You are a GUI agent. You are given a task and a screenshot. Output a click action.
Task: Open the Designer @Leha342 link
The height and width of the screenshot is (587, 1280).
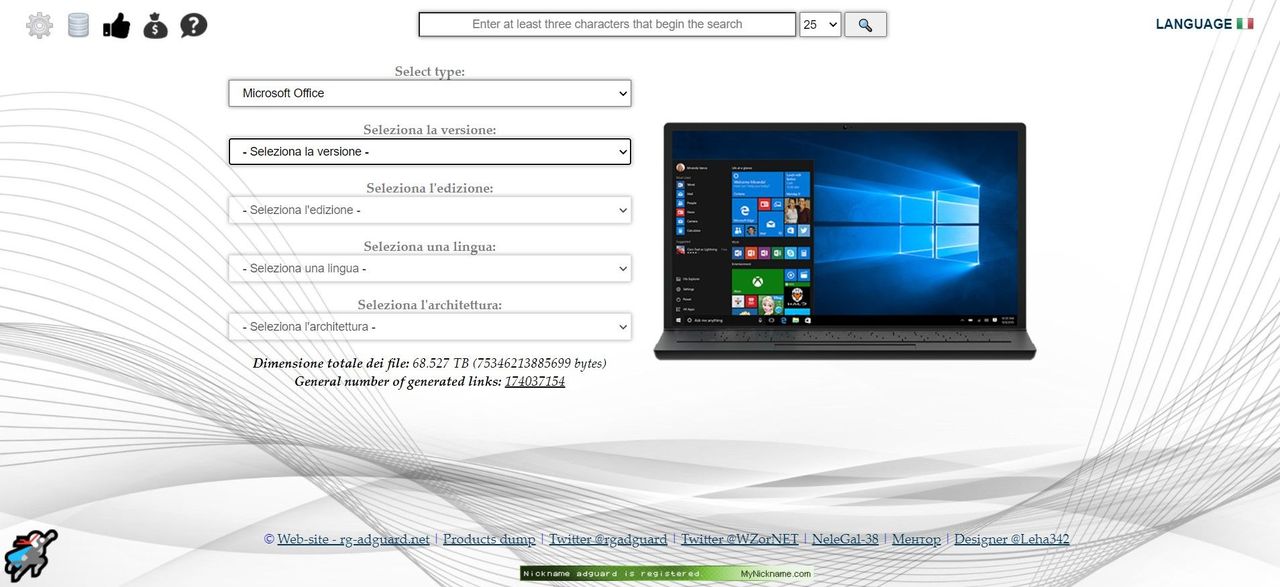pos(1012,539)
